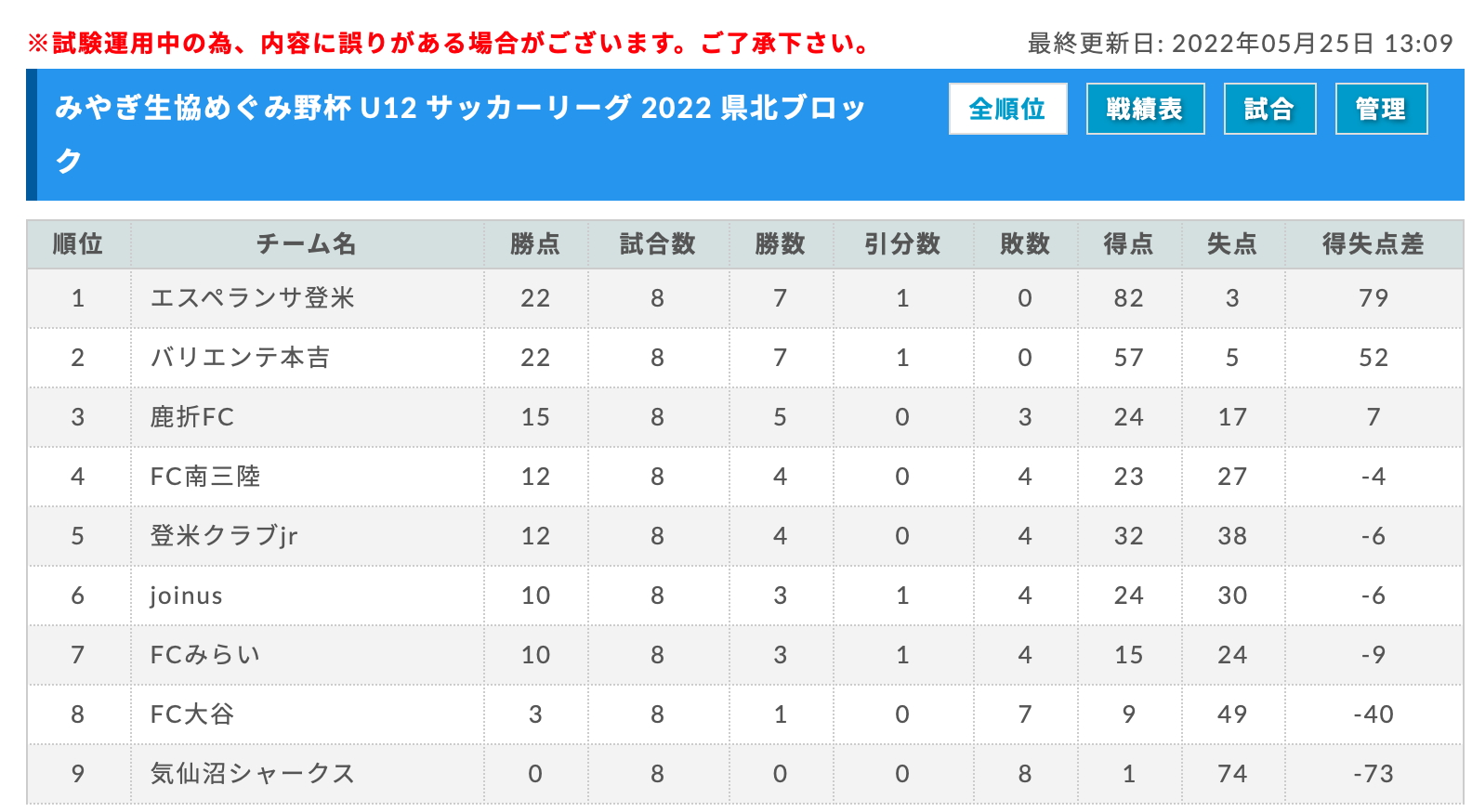Click the 勝点 column header
Viewport: 1472px width, 812px height.
pos(535,244)
